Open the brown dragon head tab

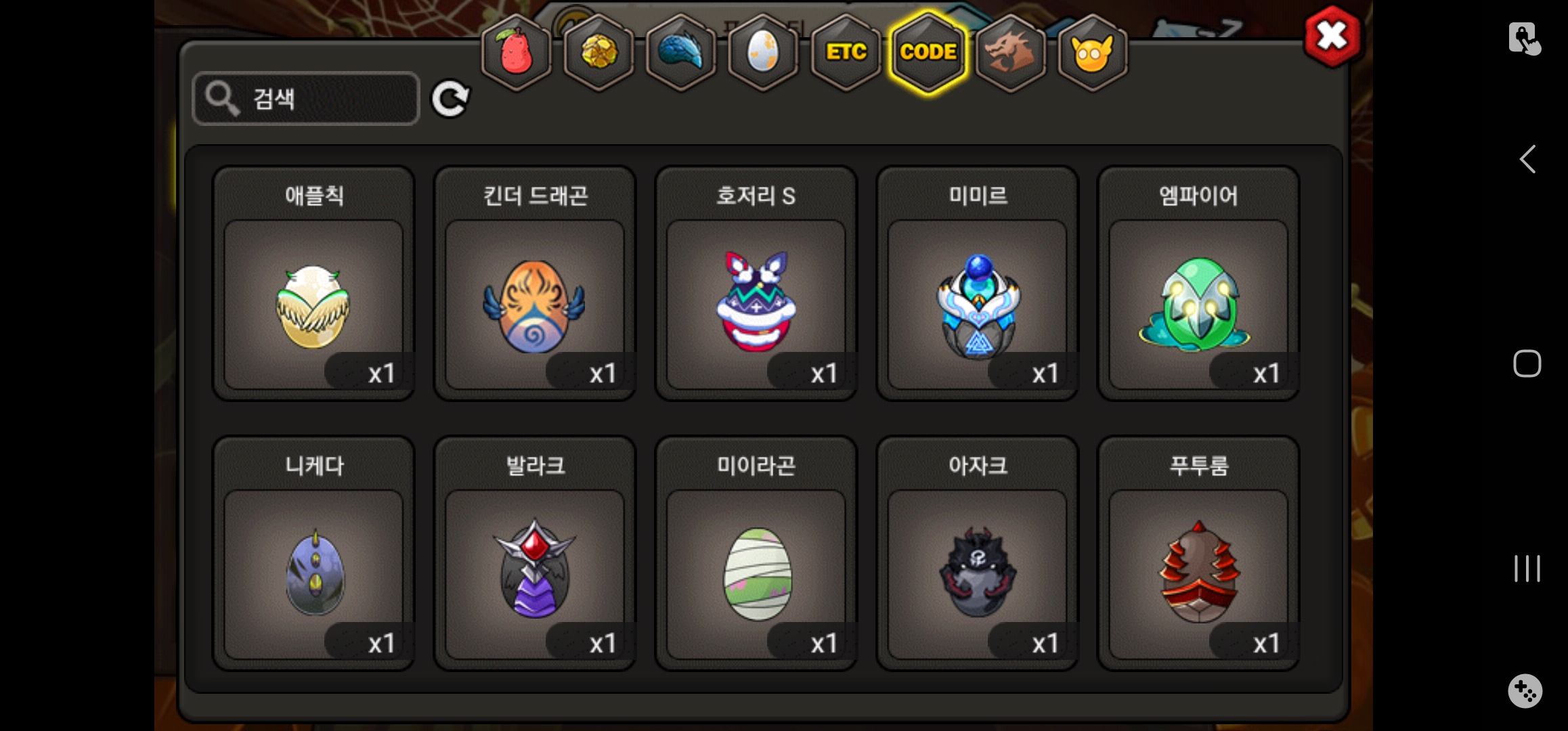pyautogui.click(x=1010, y=52)
